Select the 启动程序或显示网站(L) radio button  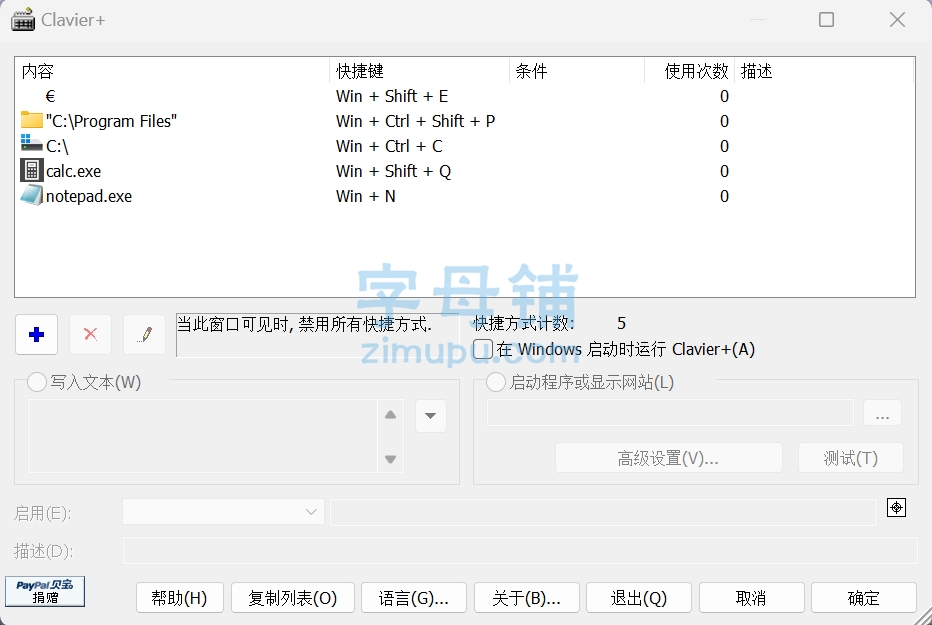click(x=496, y=382)
